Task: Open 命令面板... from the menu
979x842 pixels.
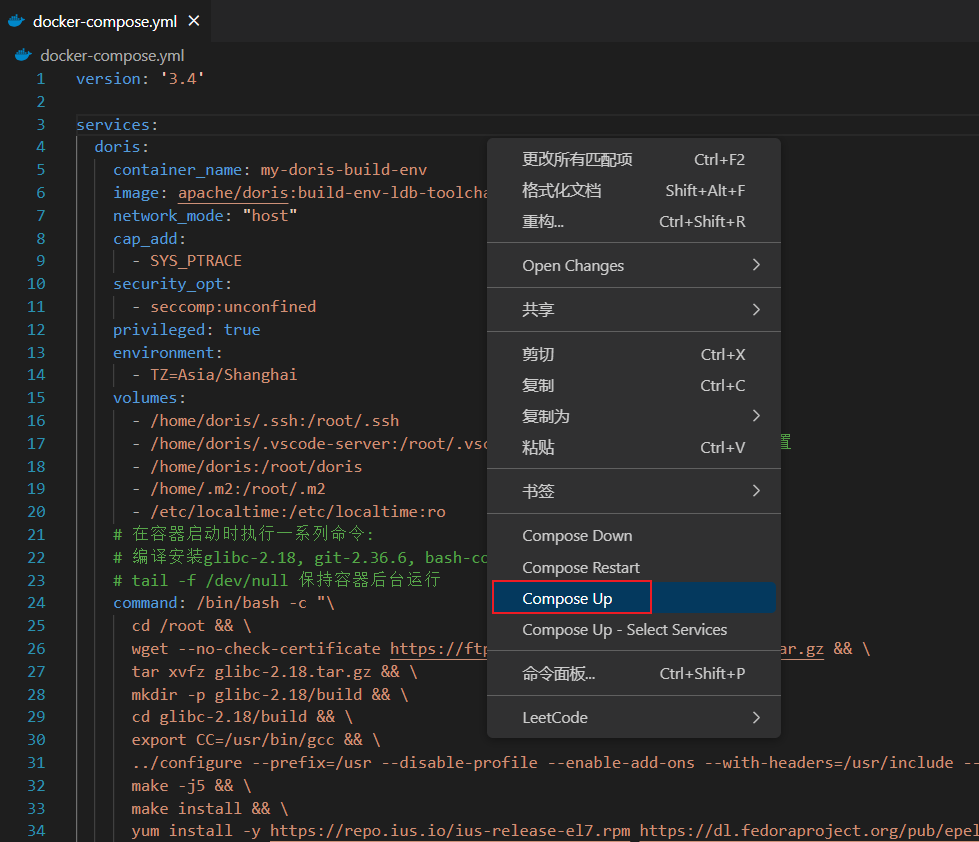Action: point(558,674)
